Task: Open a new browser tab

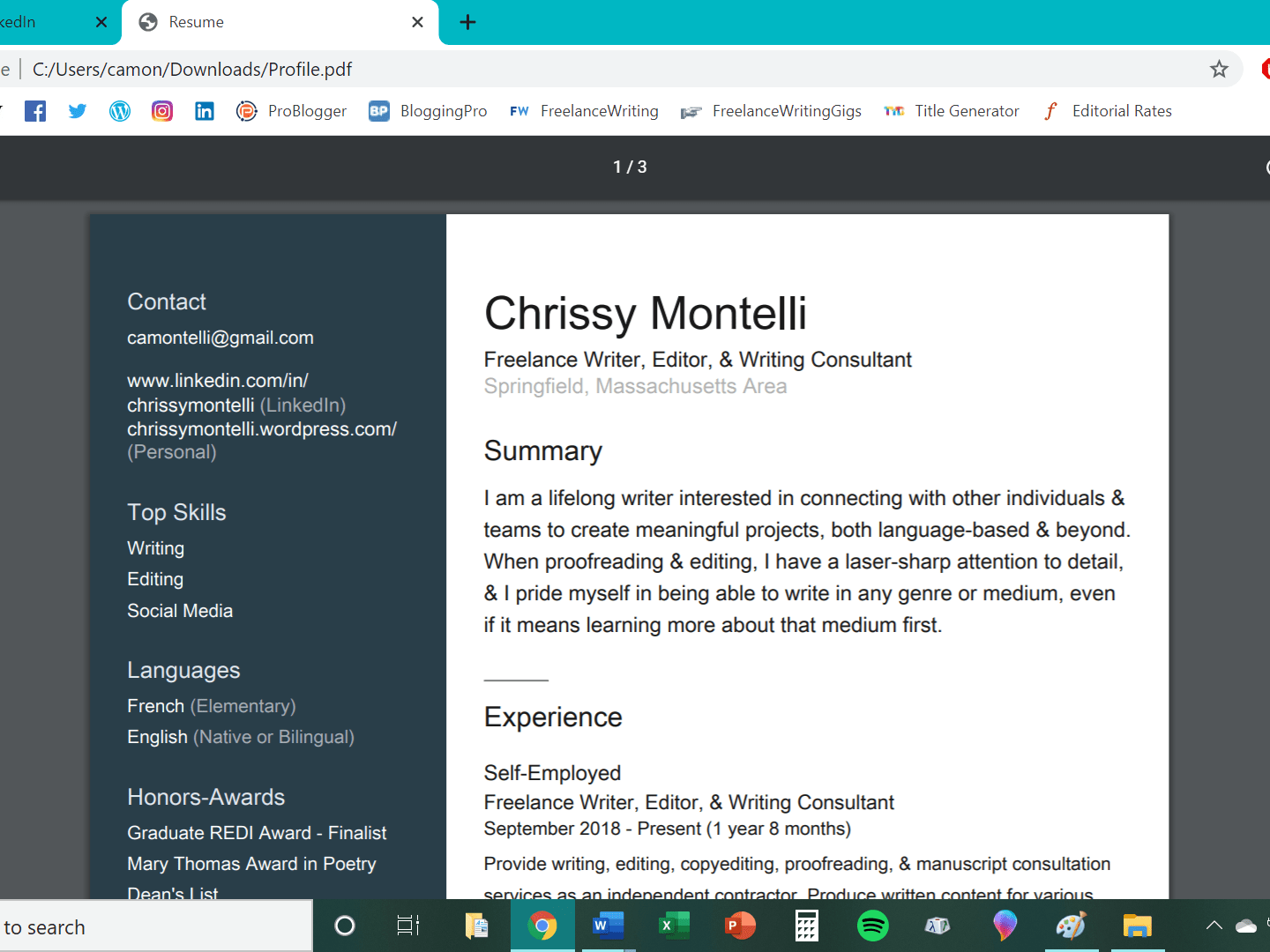Action: coord(468,22)
